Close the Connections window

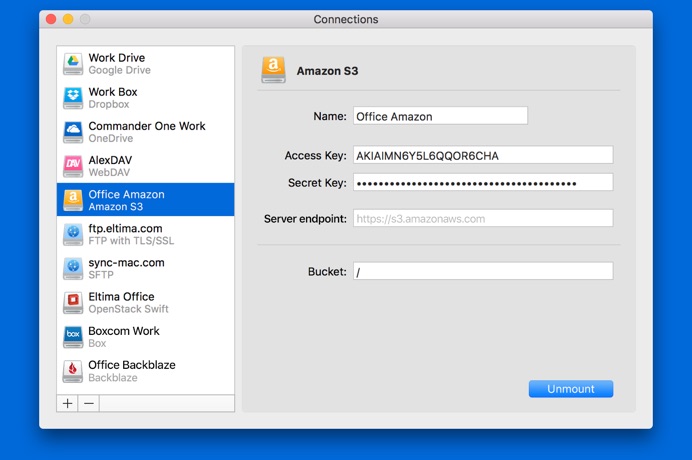[x=51, y=19]
